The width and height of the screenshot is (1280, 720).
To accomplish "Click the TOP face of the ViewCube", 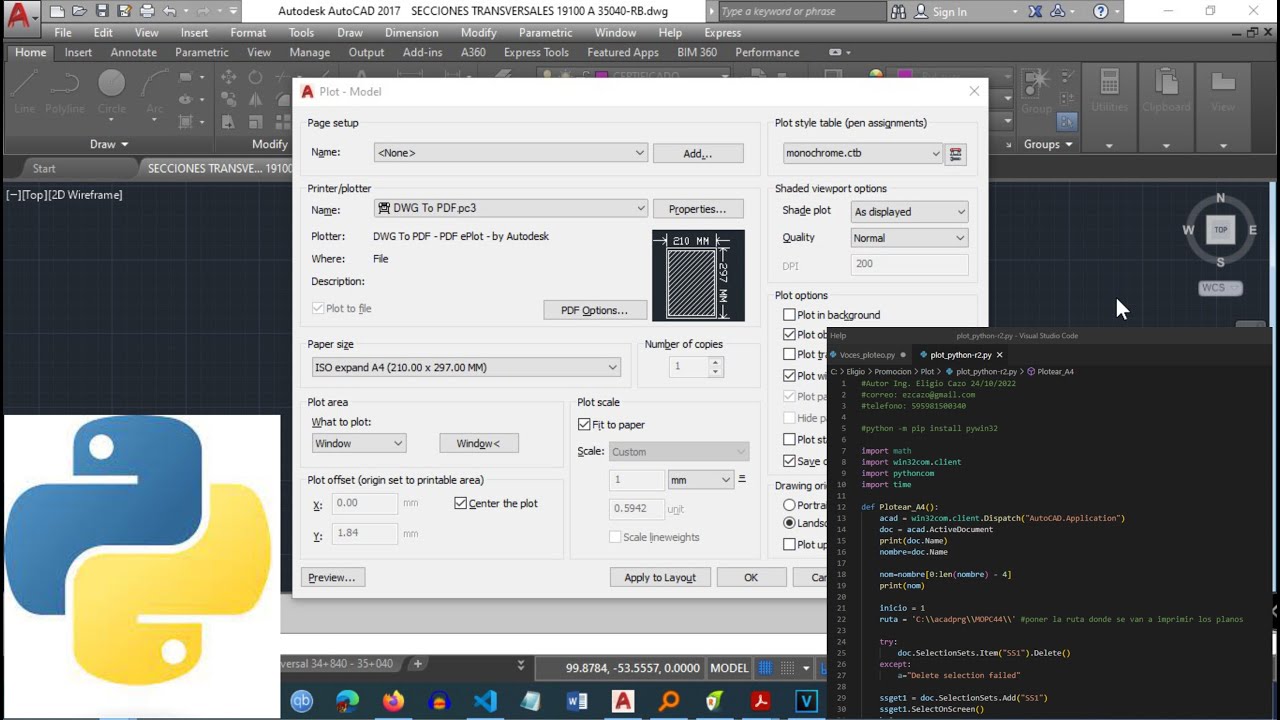I will pyautogui.click(x=1220, y=230).
